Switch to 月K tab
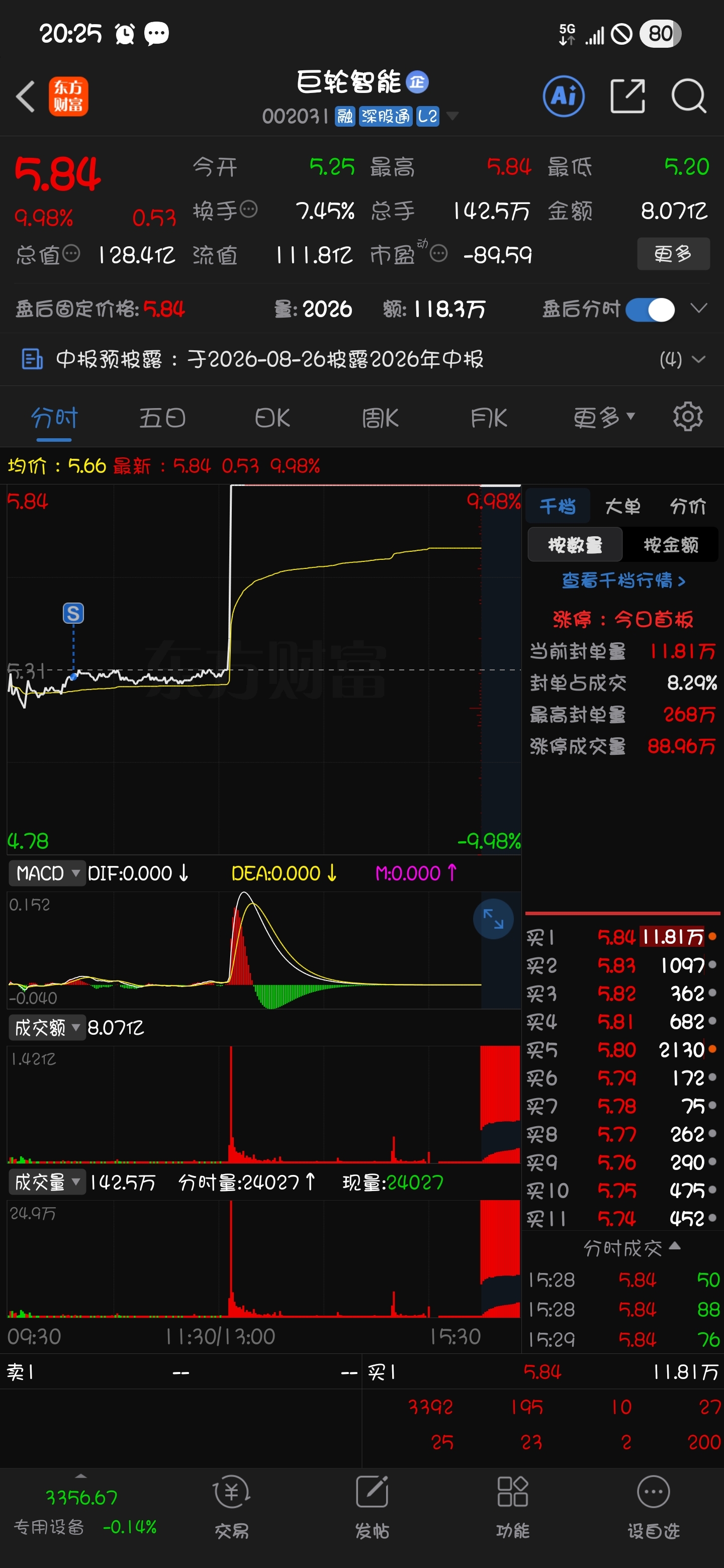Image resolution: width=724 pixels, height=1568 pixels. [x=488, y=418]
